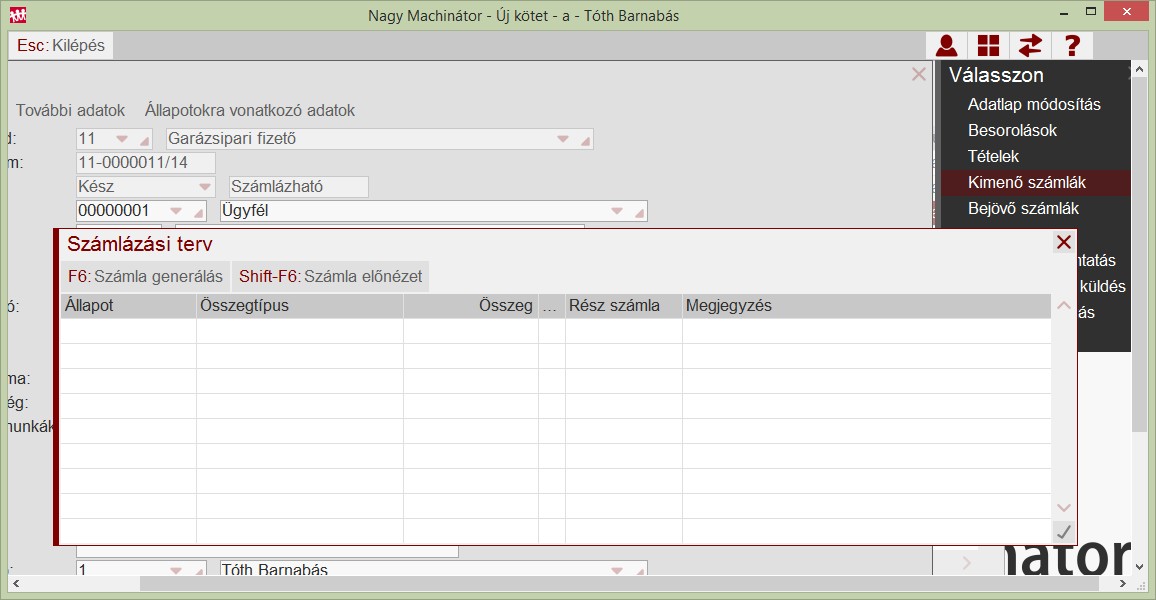
Task: Click up arrow of right vertical scrollbar
Action: (1139, 69)
